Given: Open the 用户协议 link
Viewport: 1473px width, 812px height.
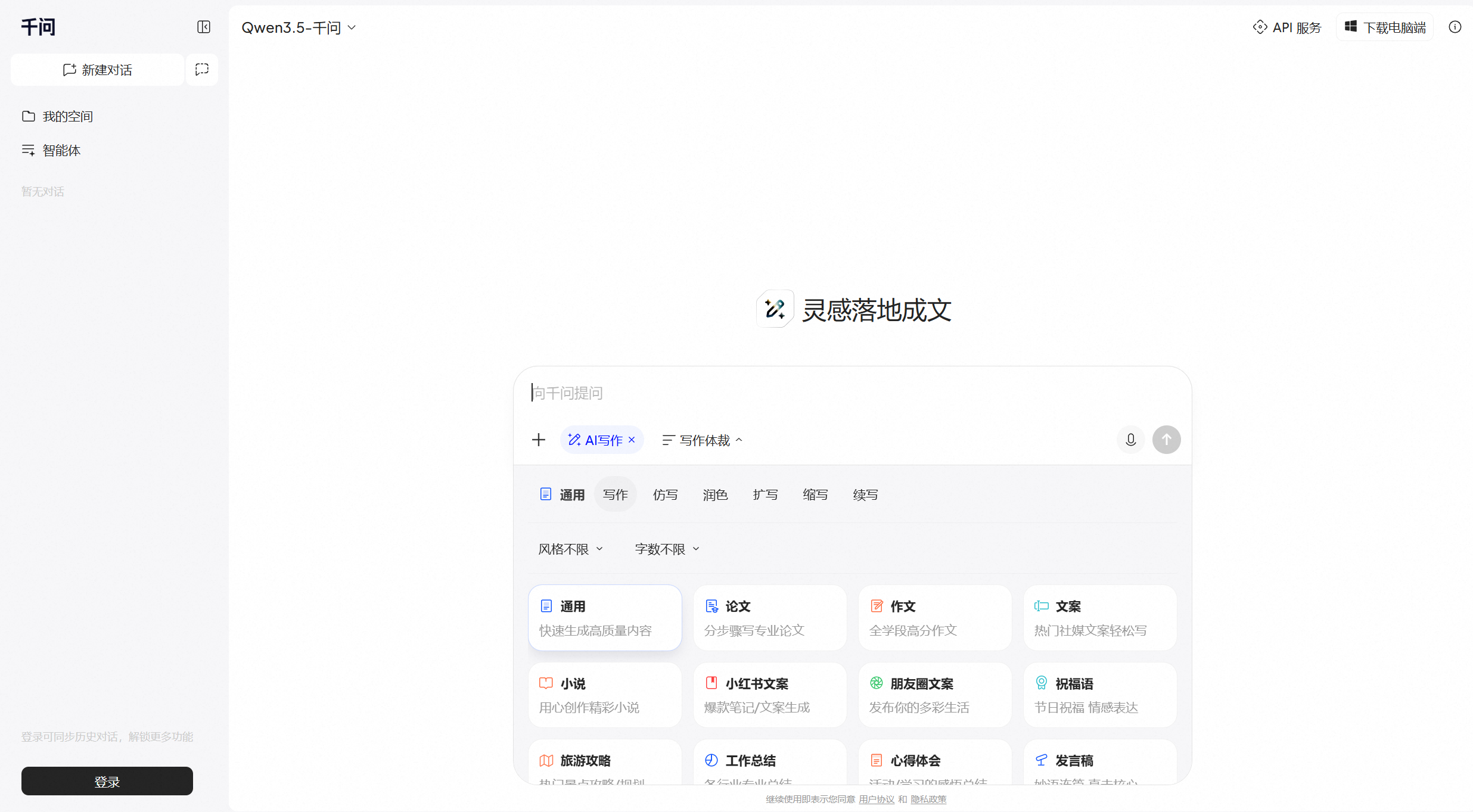Looking at the screenshot, I should tap(877, 799).
